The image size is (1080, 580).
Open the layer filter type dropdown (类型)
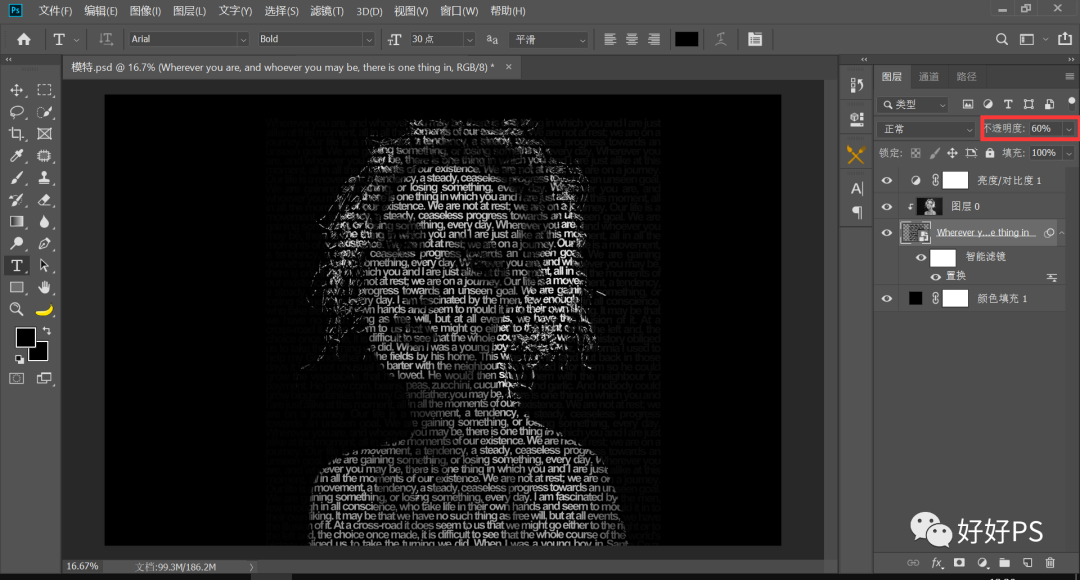913,104
